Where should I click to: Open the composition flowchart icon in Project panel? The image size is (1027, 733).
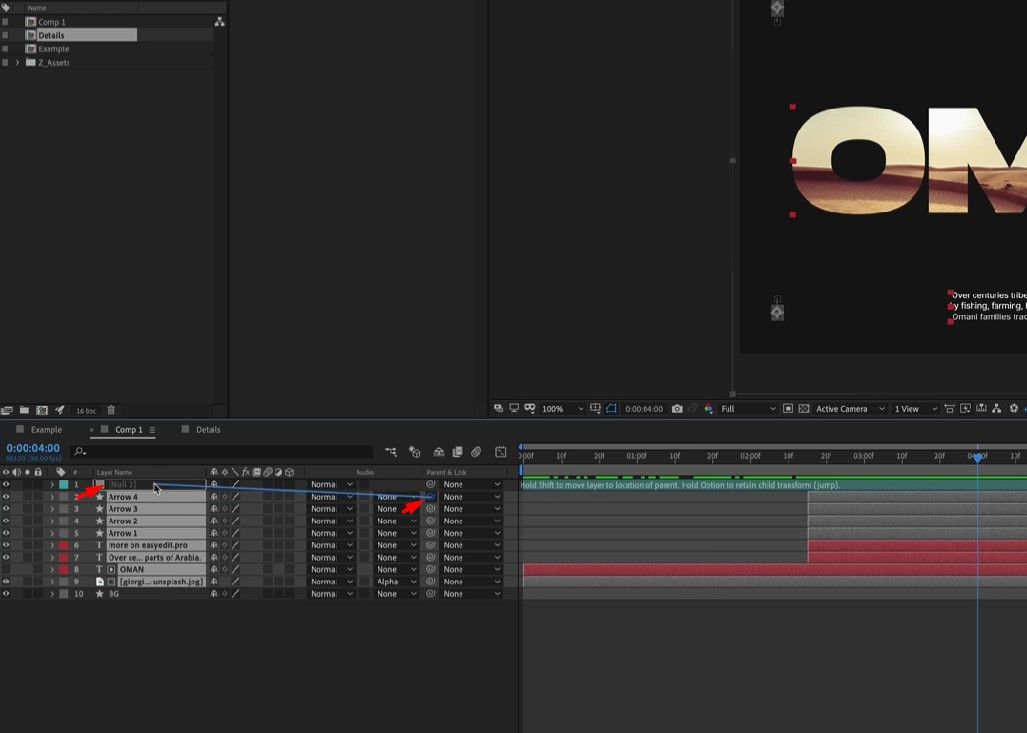[x=219, y=21]
